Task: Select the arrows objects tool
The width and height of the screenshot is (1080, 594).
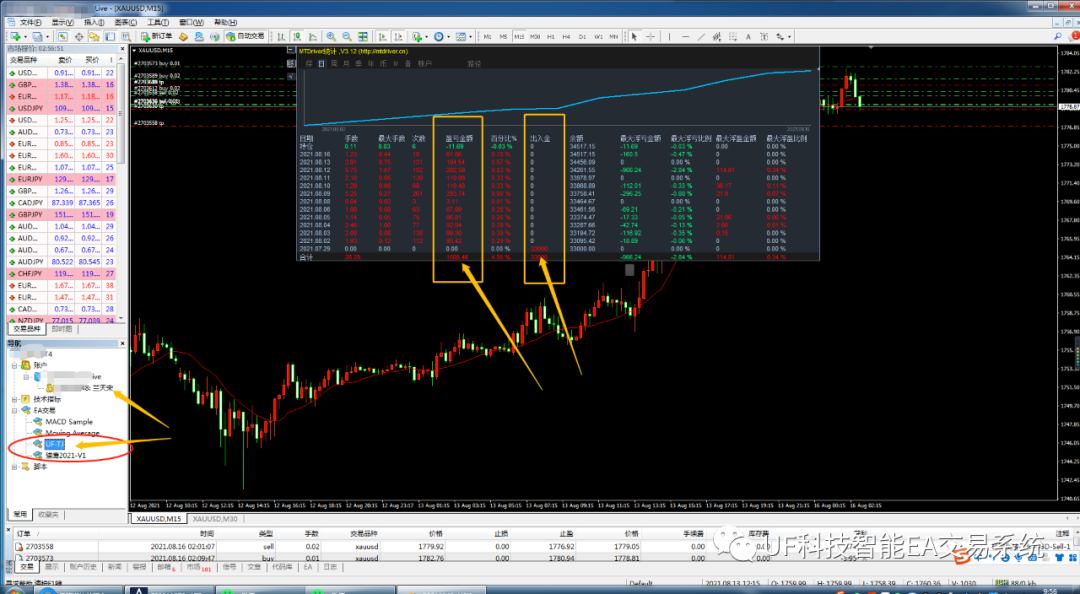Action: point(780,36)
